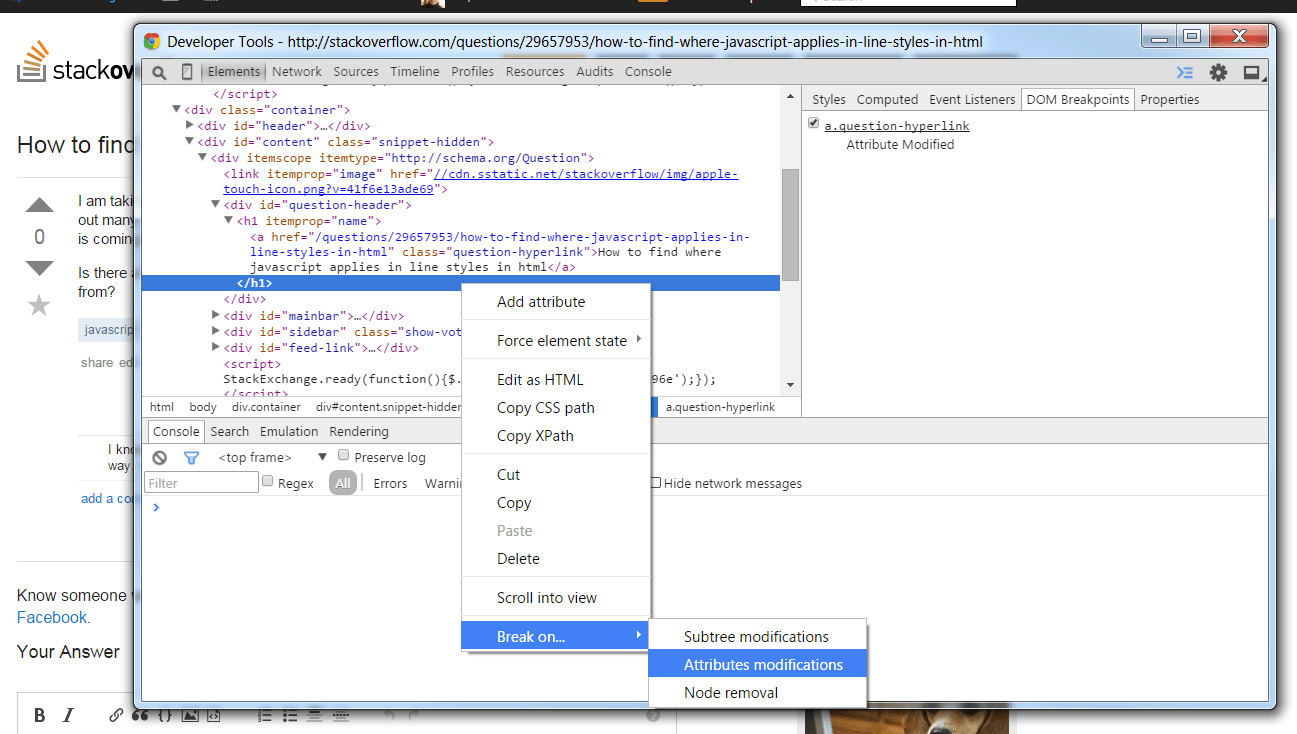This screenshot has height=734, width=1297.
Task: Click the Facebook link on the page
Action: point(52,618)
